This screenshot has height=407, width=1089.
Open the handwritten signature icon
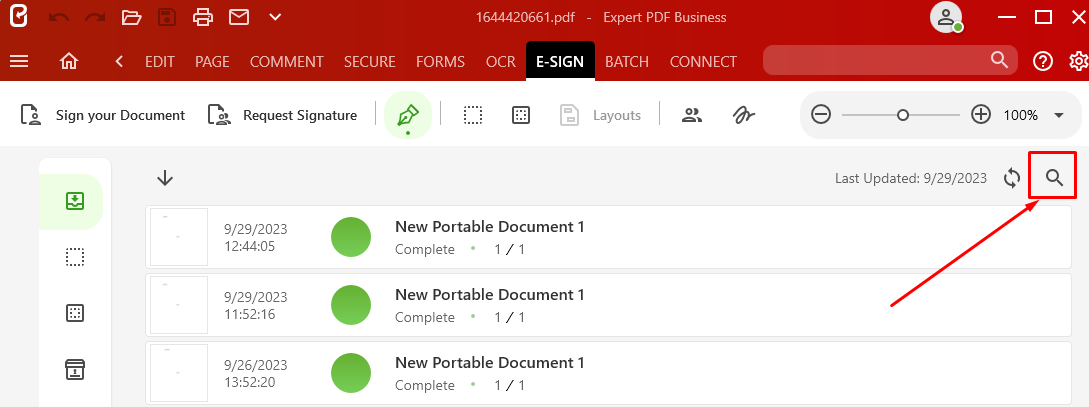[x=744, y=115]
